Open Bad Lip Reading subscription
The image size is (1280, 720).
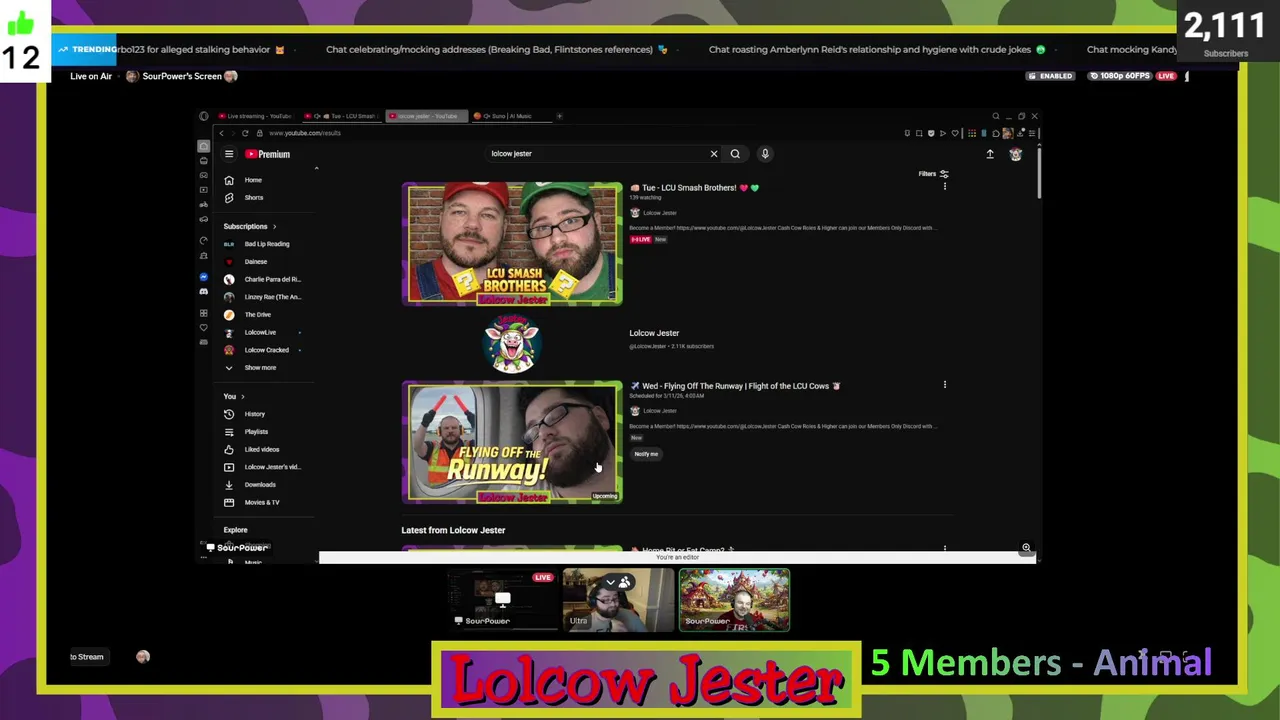coord(258,244)
